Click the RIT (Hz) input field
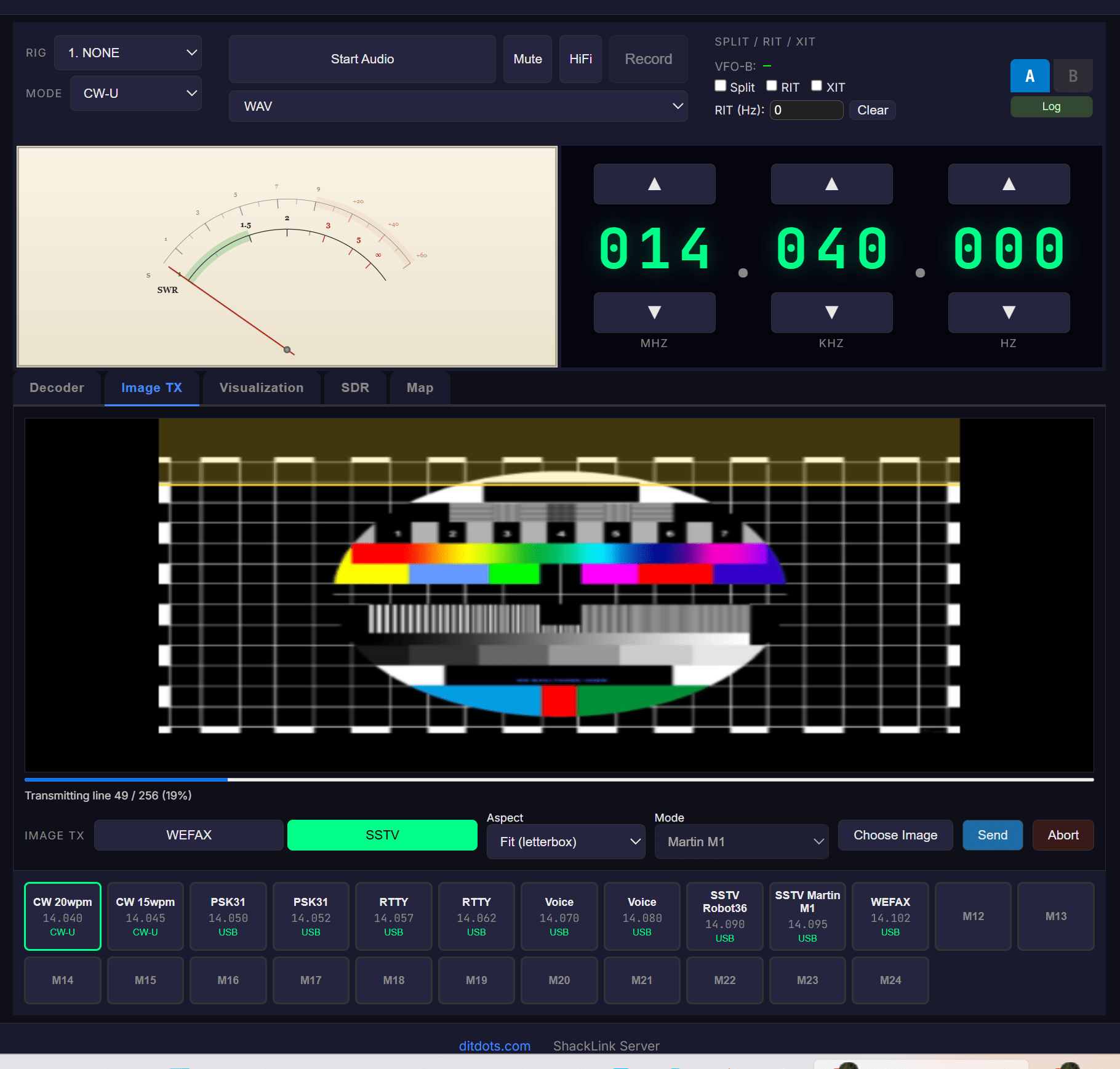Viewport: 1120px width, 1069px height. point(806,110)
